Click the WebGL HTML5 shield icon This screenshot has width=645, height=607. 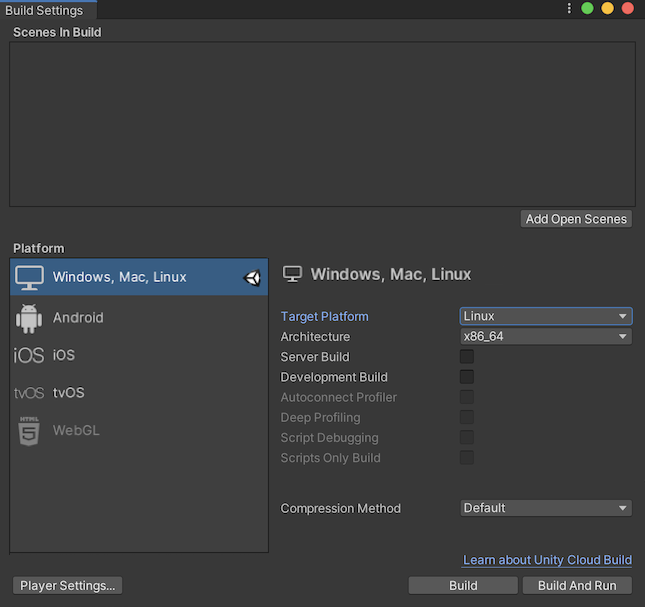(29, 431)
